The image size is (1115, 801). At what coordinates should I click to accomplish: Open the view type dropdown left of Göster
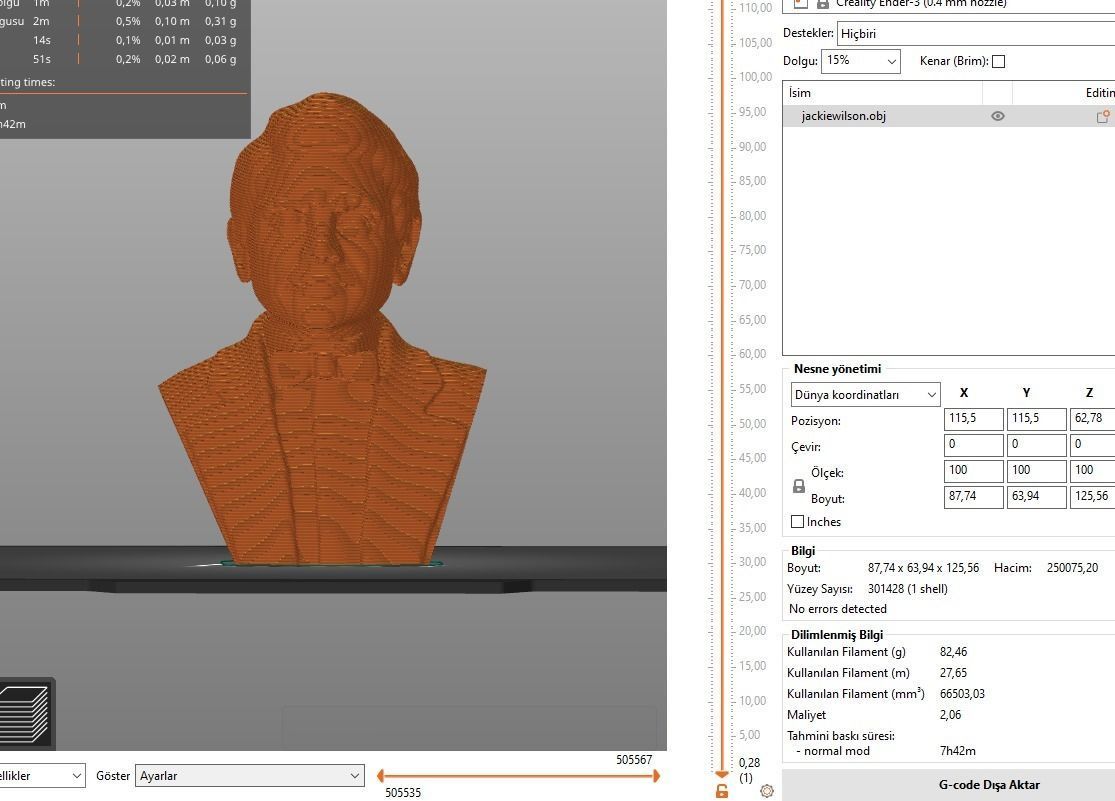pyautogui.click(x=43, y=775)
